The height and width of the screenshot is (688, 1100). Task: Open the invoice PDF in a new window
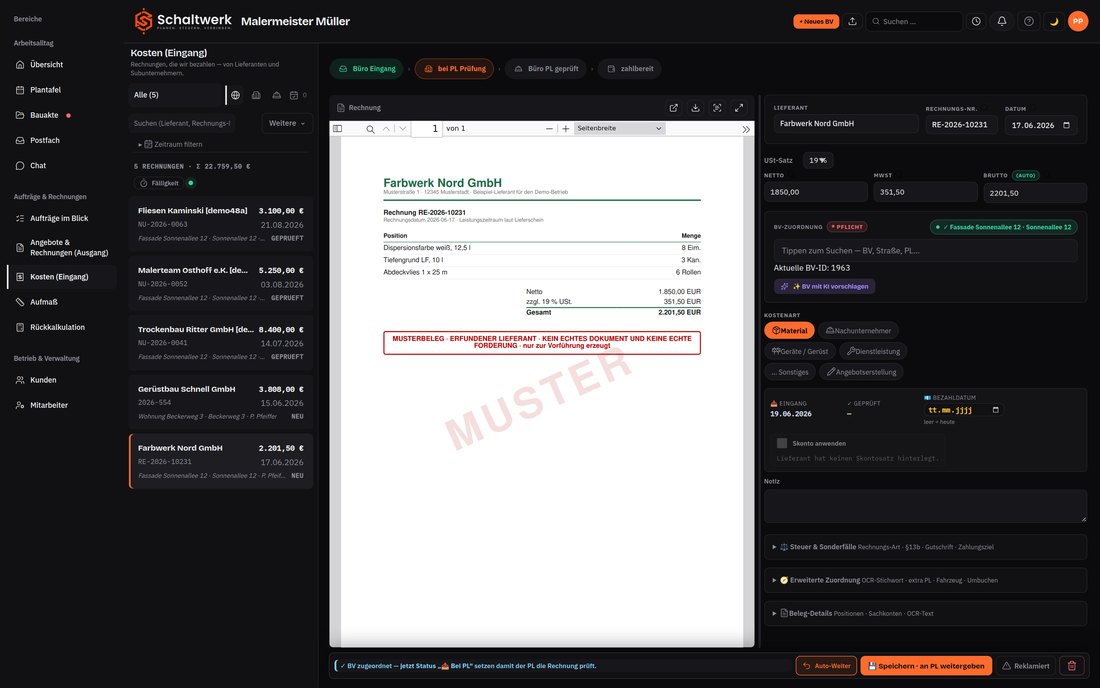673,107
